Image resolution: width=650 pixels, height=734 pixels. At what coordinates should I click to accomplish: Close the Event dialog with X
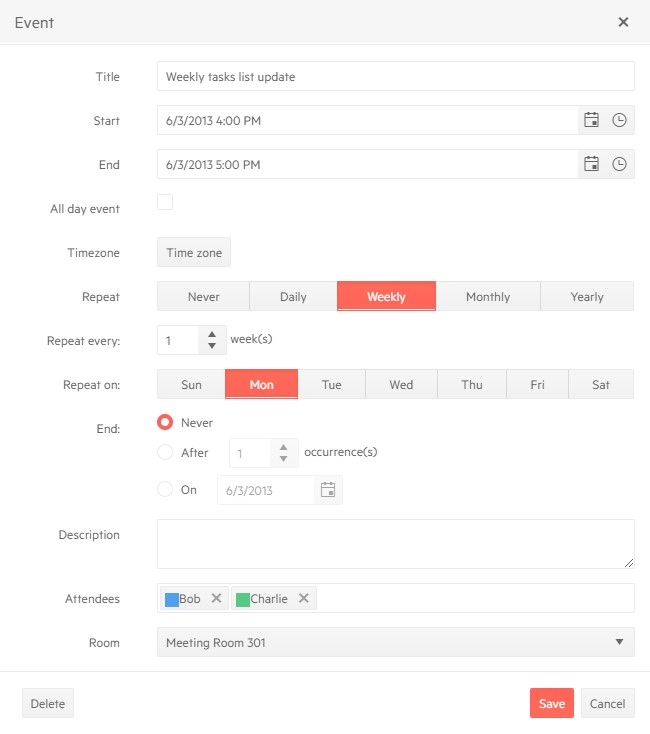(x=623, y=22)
